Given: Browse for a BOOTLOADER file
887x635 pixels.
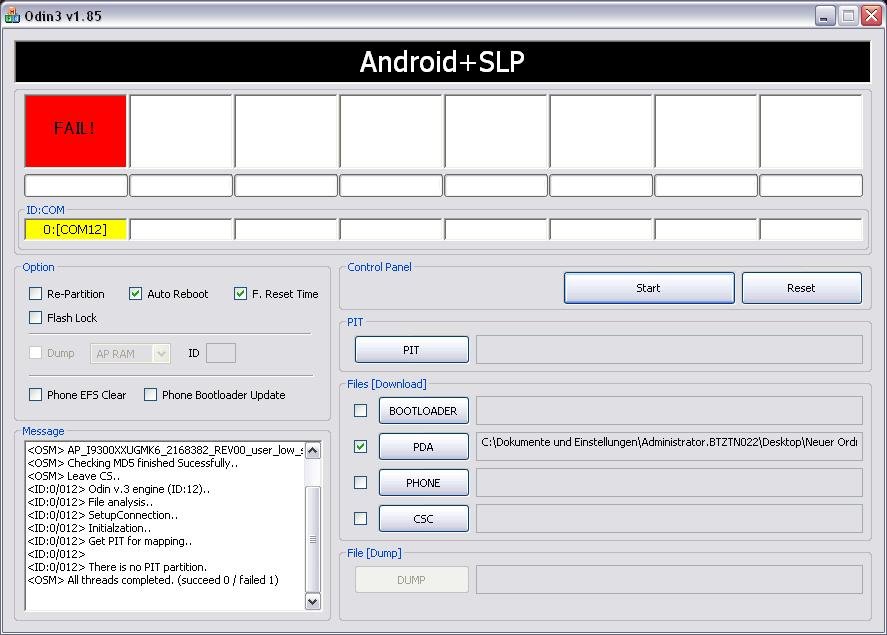Looking at the screenshot, I should 424,411.
